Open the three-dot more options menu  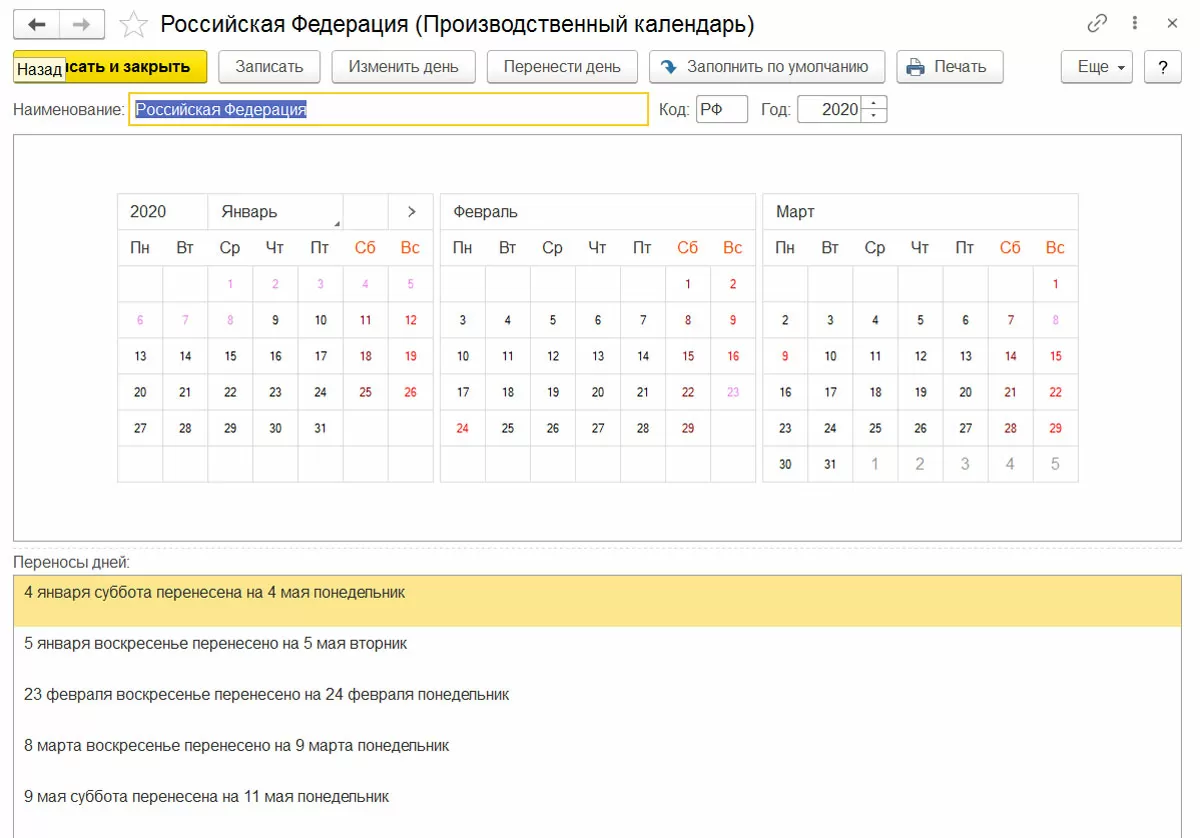pyautogui.click(x=1136, y=23)
